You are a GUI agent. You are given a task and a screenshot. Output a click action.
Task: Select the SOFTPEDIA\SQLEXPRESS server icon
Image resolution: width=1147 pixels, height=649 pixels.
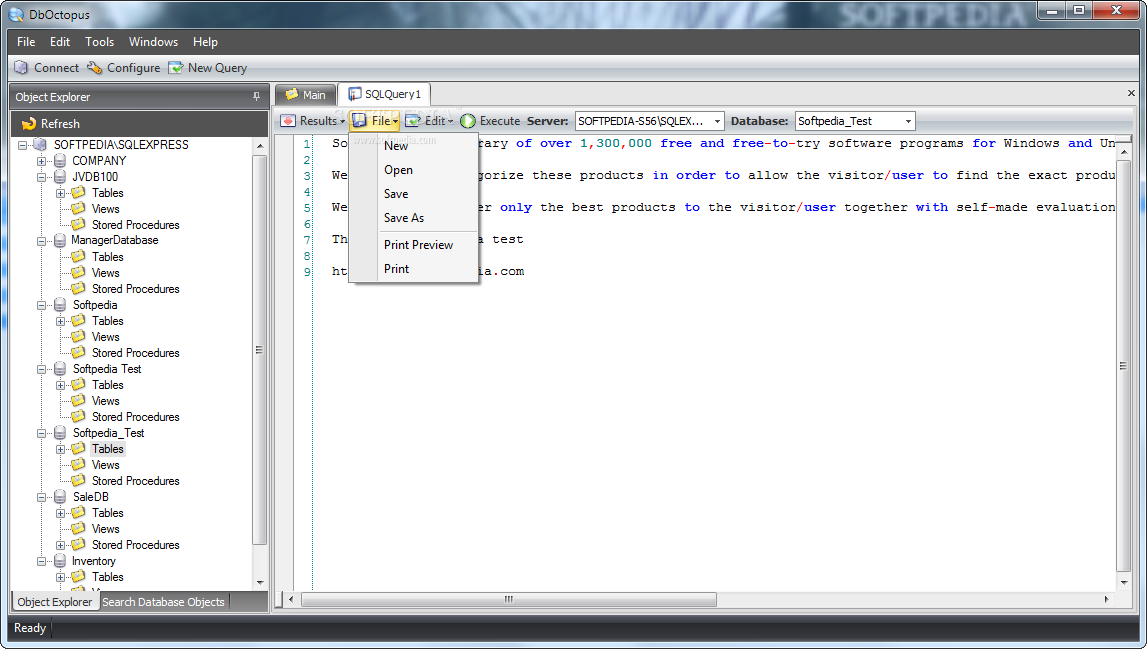[x=40, y=145]
